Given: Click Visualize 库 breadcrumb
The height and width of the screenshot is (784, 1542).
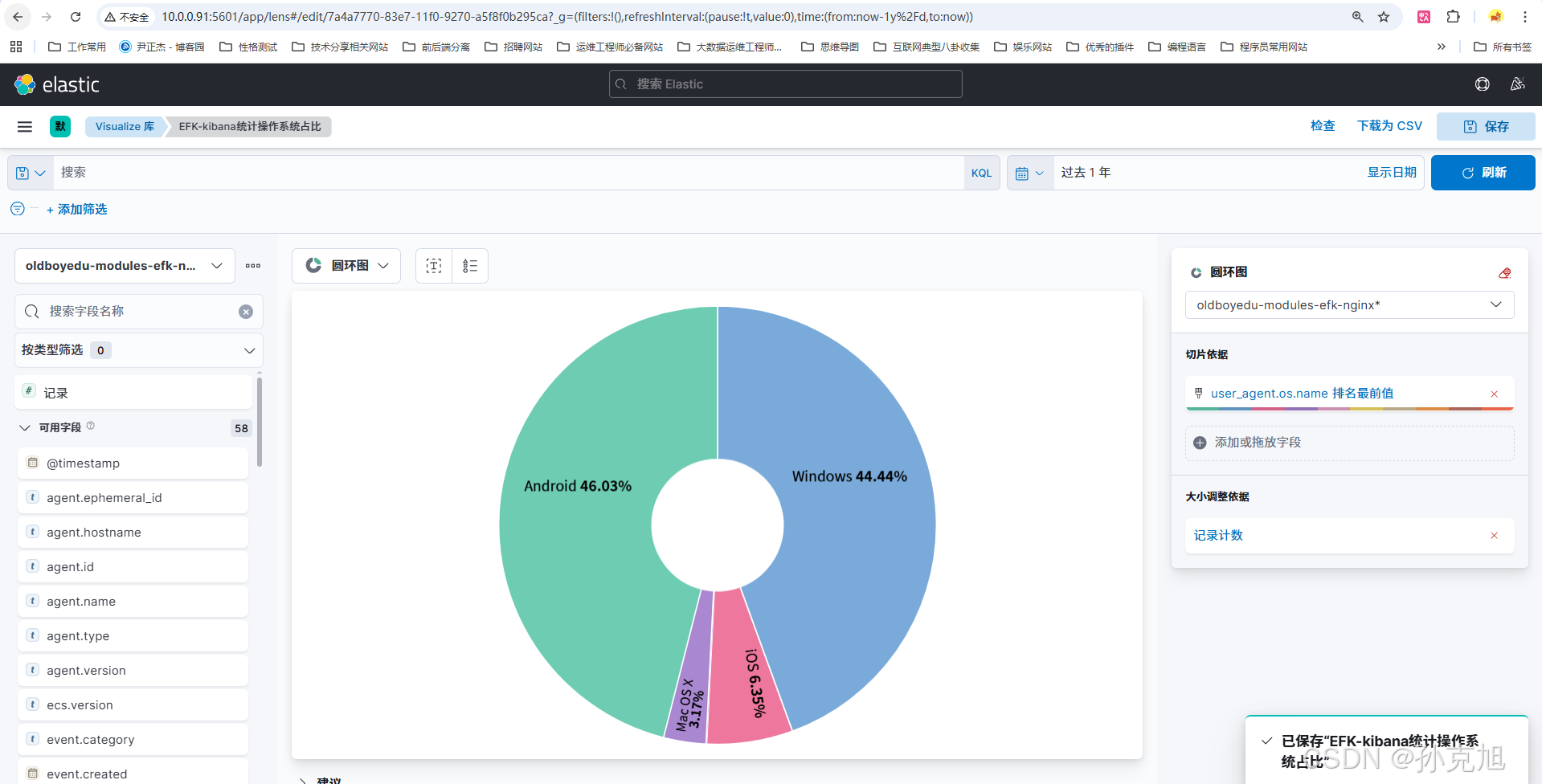Looking at the screenshot, I should point(125,126).
